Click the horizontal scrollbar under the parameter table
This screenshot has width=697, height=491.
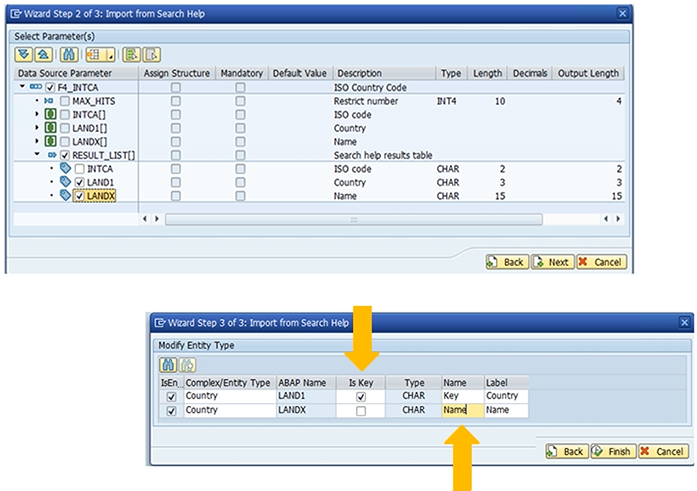point(350,218)
